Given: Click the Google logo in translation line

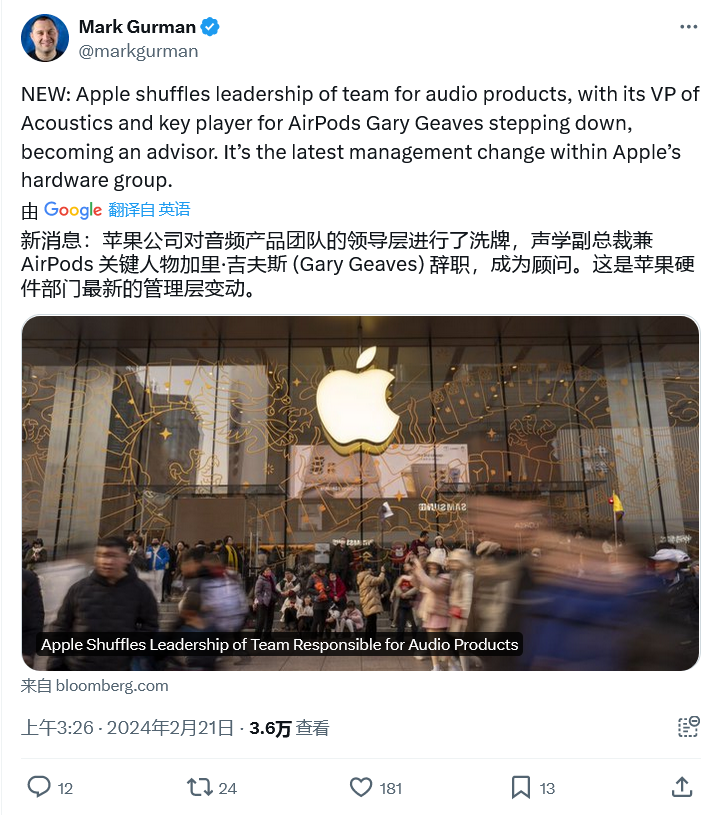Looking at the screenshot, I should point(73,209).
